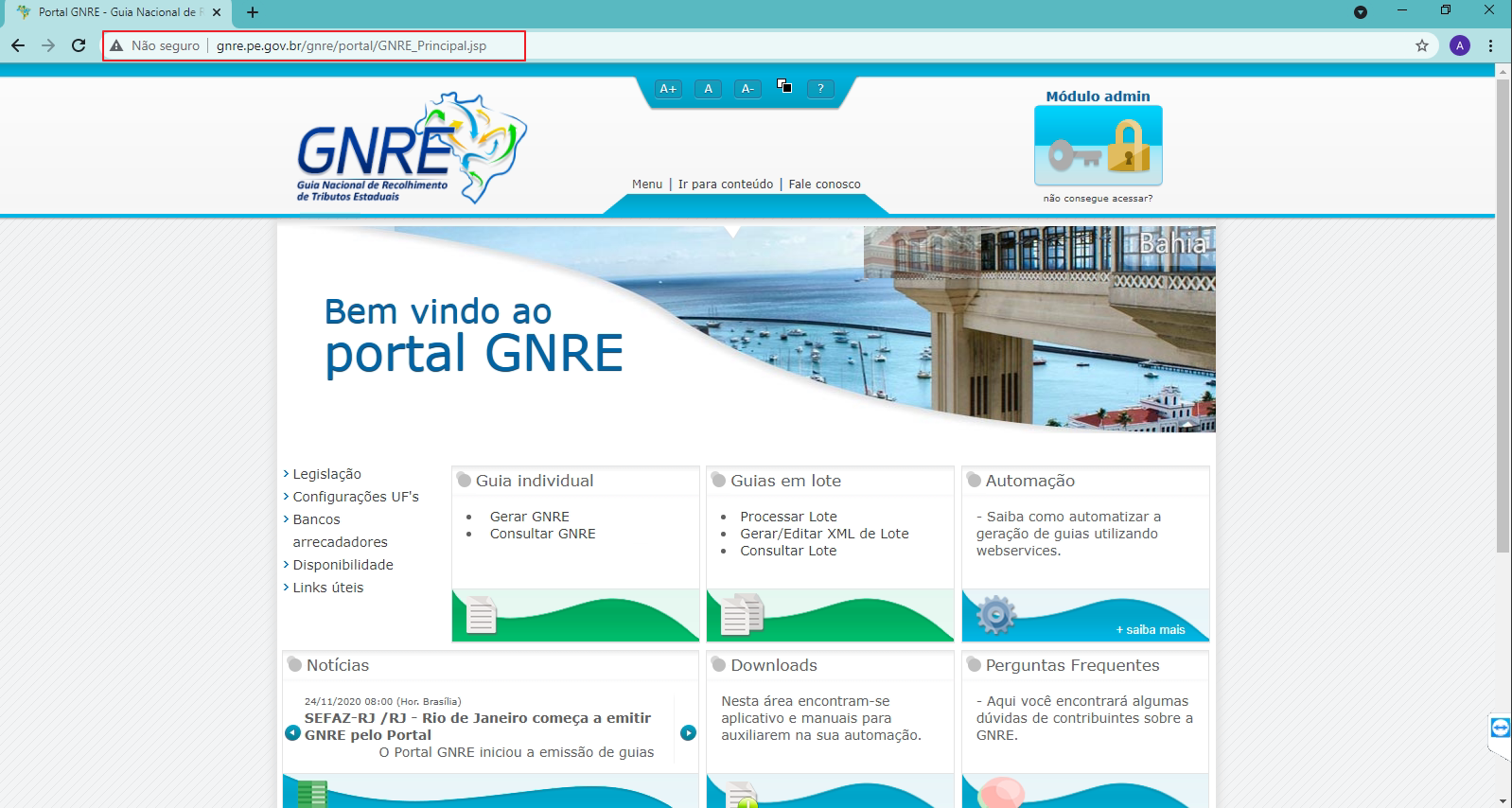
Task: Click the não consegue acessar? link
Action: 1098,199
